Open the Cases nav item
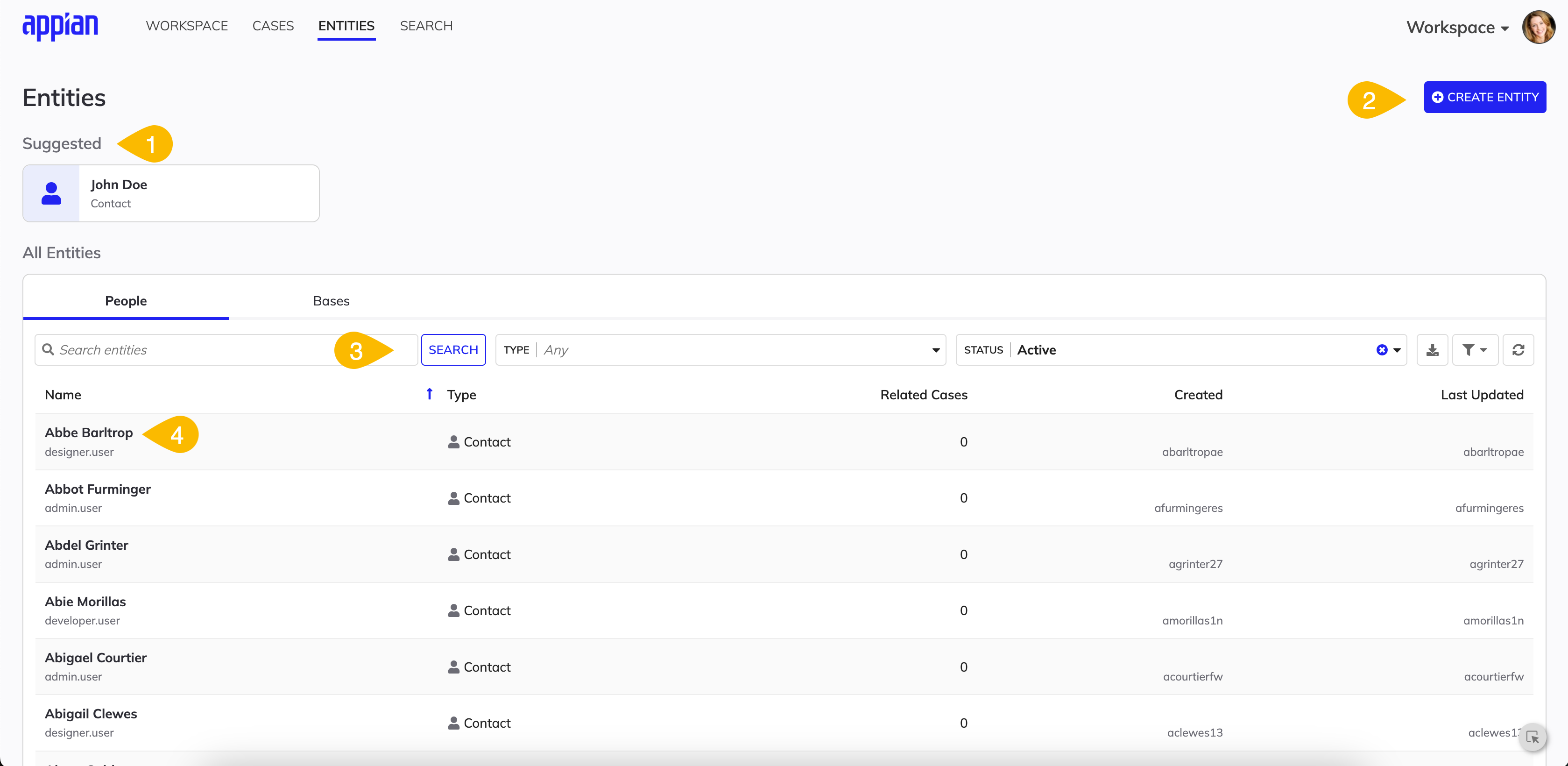This screenshot has height=766, width=1568. coord(273,26)
